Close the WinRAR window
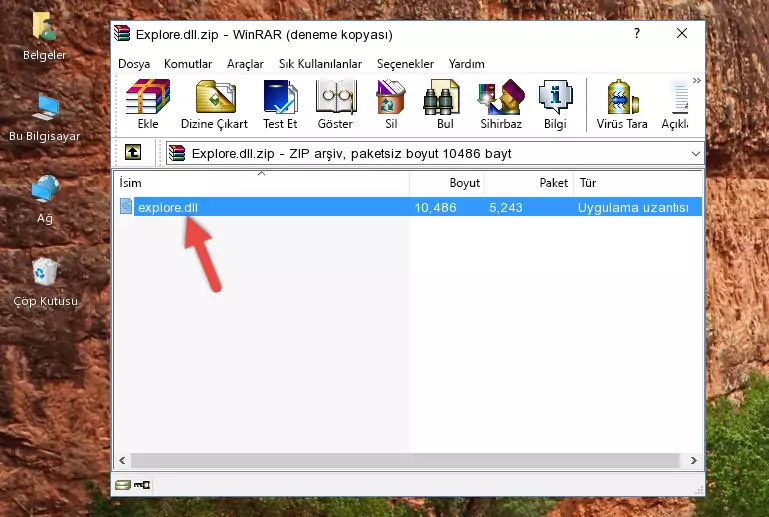This screenshot has width=769, height=517. (682, 33)
